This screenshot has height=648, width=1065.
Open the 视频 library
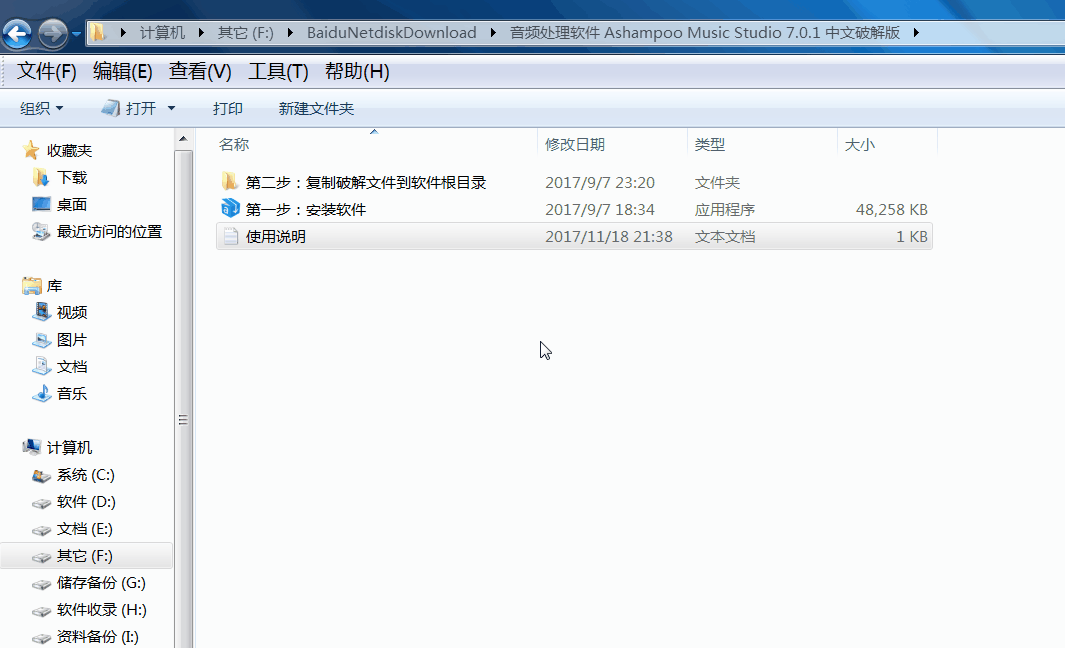71,312
